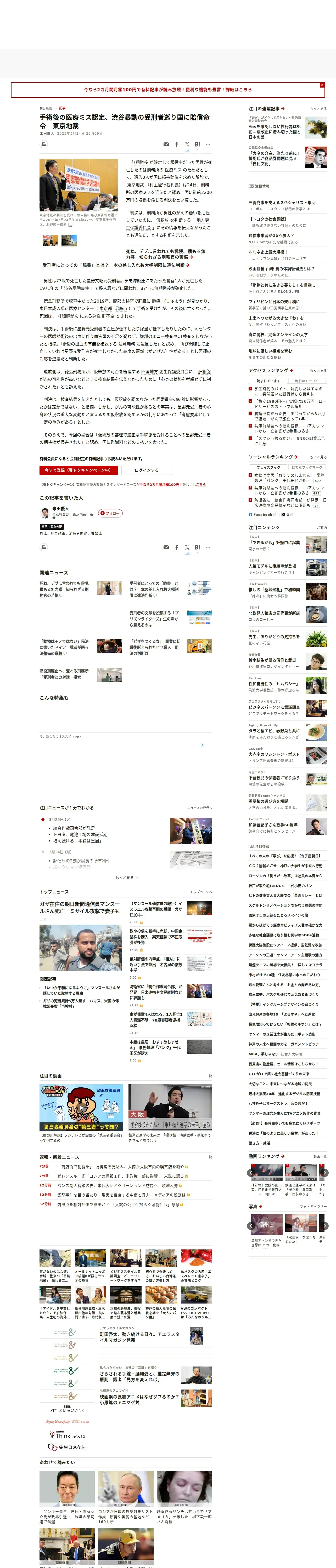Click the ログインする button
This screenshot has width=336, height=1568.
click(x=146, y=470)
